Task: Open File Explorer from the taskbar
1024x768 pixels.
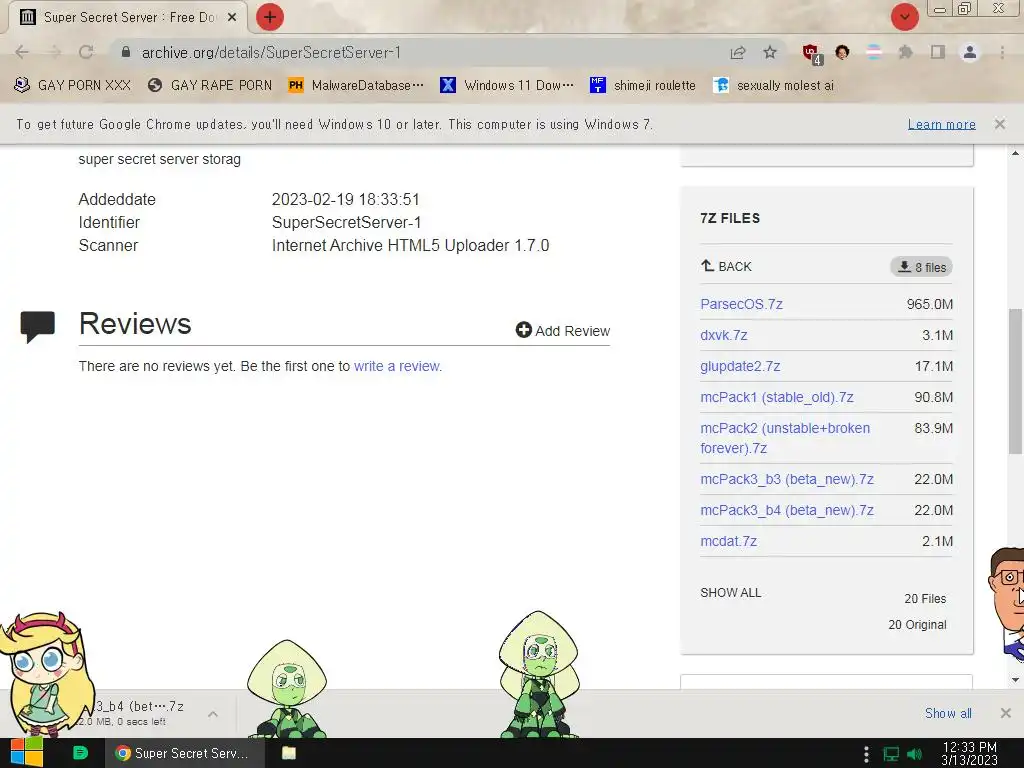Action: [289, 753]
